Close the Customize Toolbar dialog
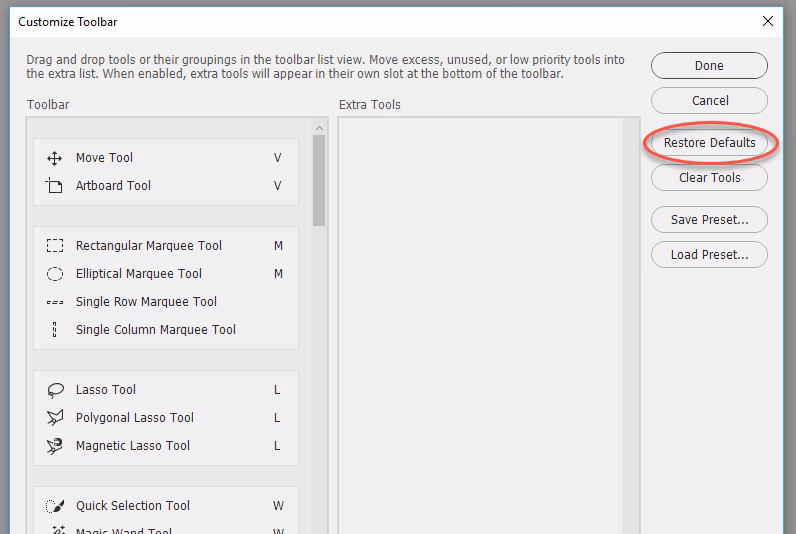 click(768, 21)
